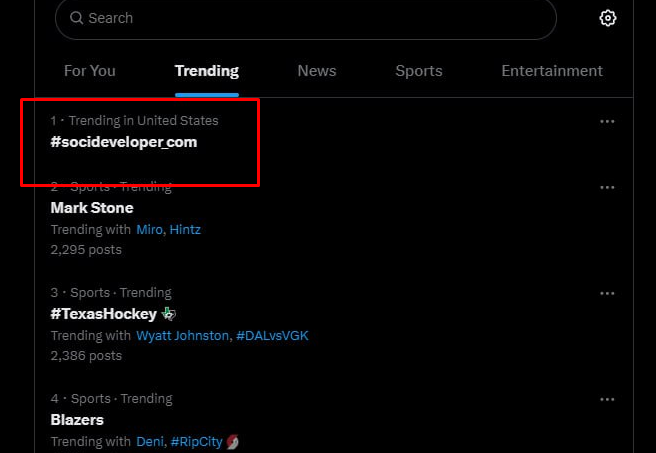The height and width of the screenshot is (453, 656).
Task: Select the Trending tab
Action: click(207, 71)
